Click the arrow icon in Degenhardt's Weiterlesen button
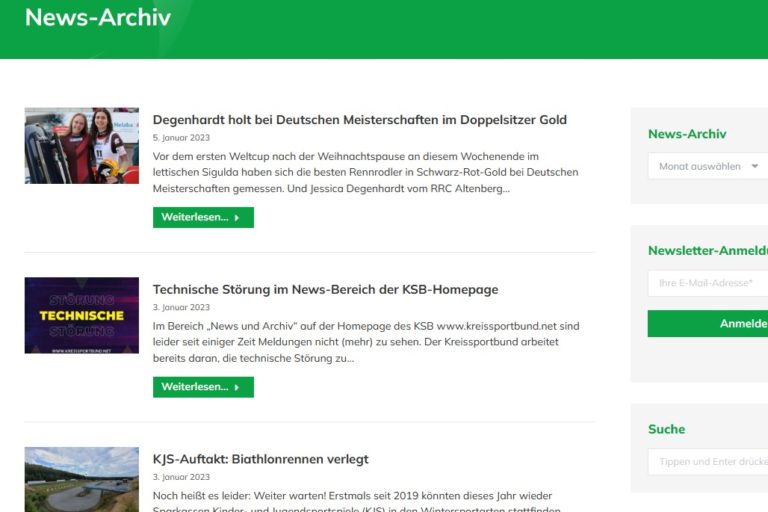Screen dimensions: 768x512 point(237,218)
